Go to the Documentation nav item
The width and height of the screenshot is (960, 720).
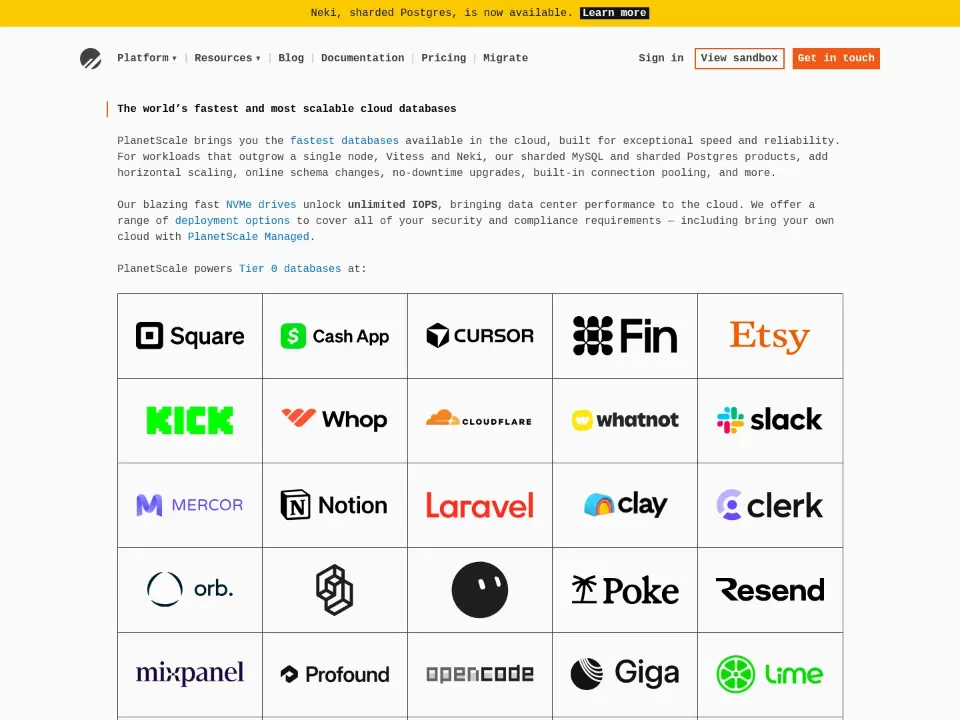pyautogui.click(x=362, y=58)
